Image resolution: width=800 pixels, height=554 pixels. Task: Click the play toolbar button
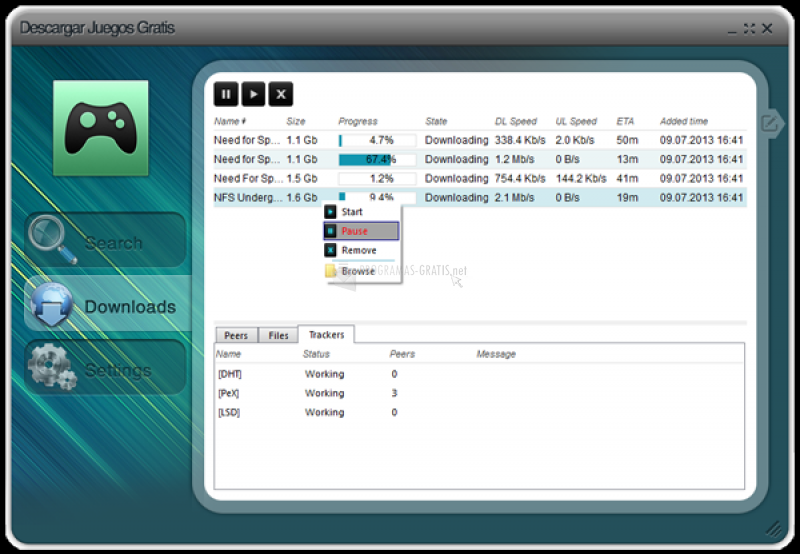(x=254, y=94)
